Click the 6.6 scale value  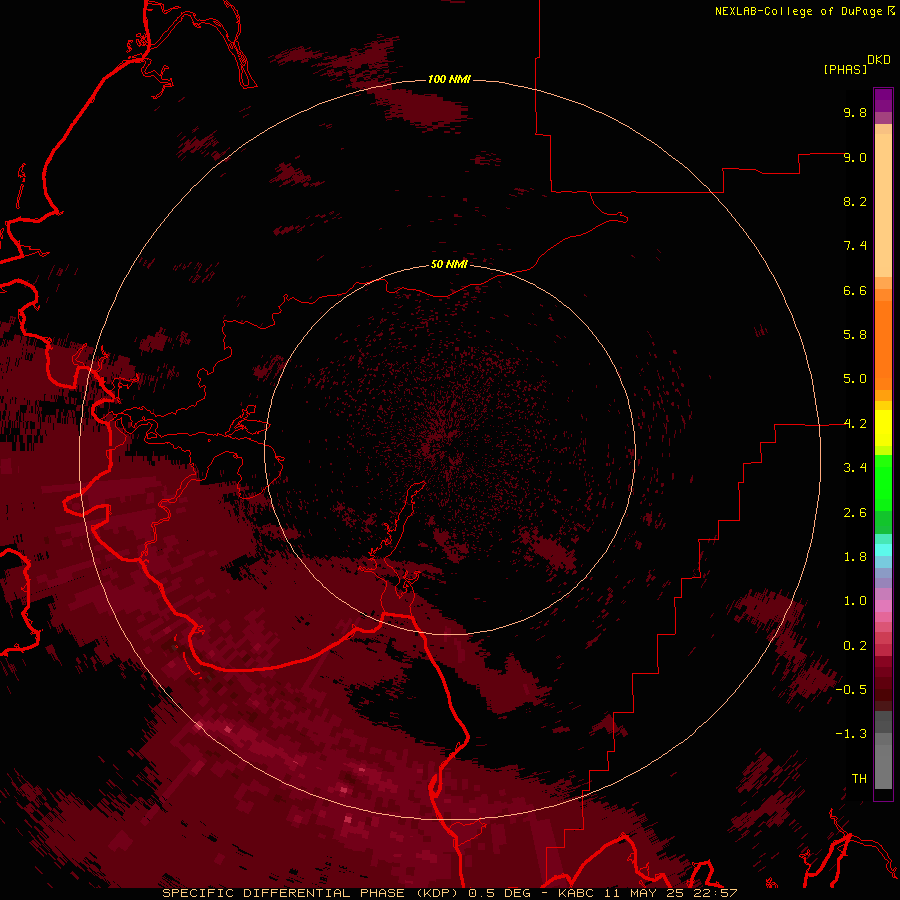click(x=855, y=290)
